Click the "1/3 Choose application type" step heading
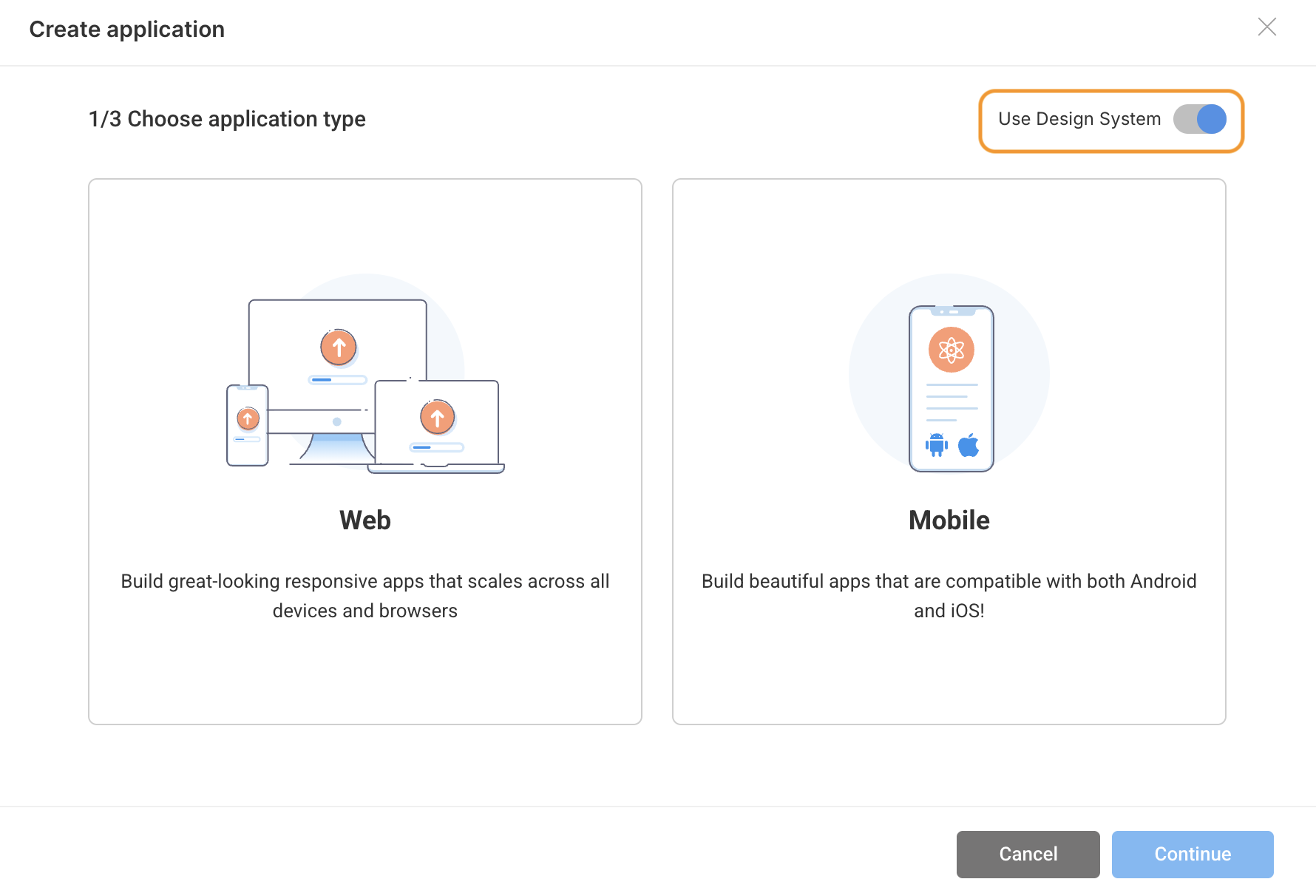 tap(227, 119)
